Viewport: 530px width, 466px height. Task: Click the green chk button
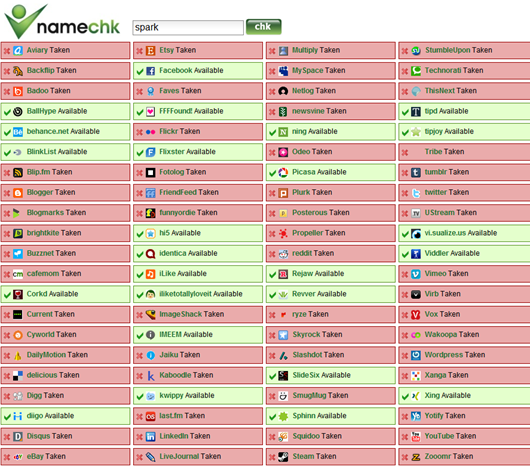pos(263,27)
